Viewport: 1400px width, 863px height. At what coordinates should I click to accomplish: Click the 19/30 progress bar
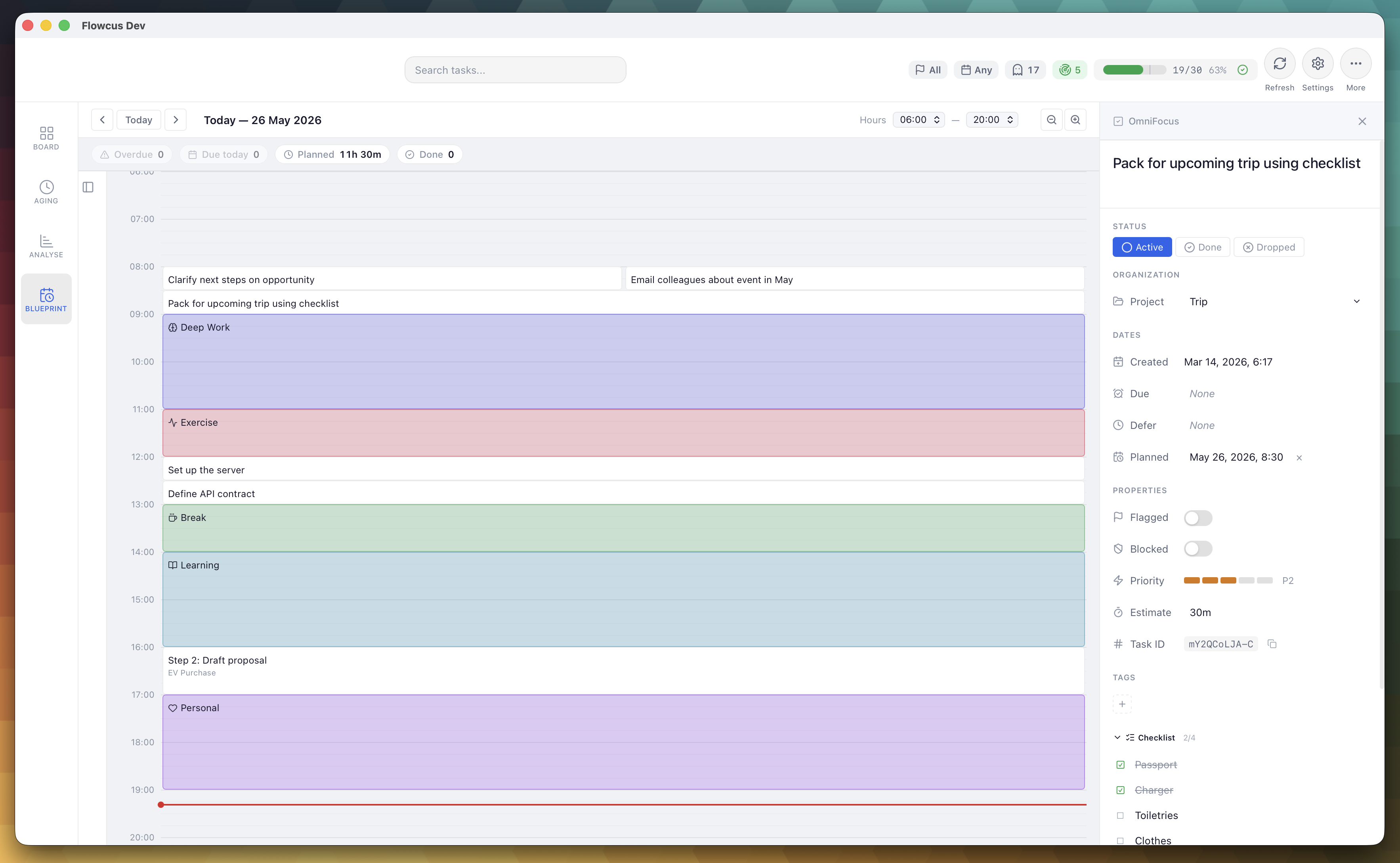pos(1134,70)
